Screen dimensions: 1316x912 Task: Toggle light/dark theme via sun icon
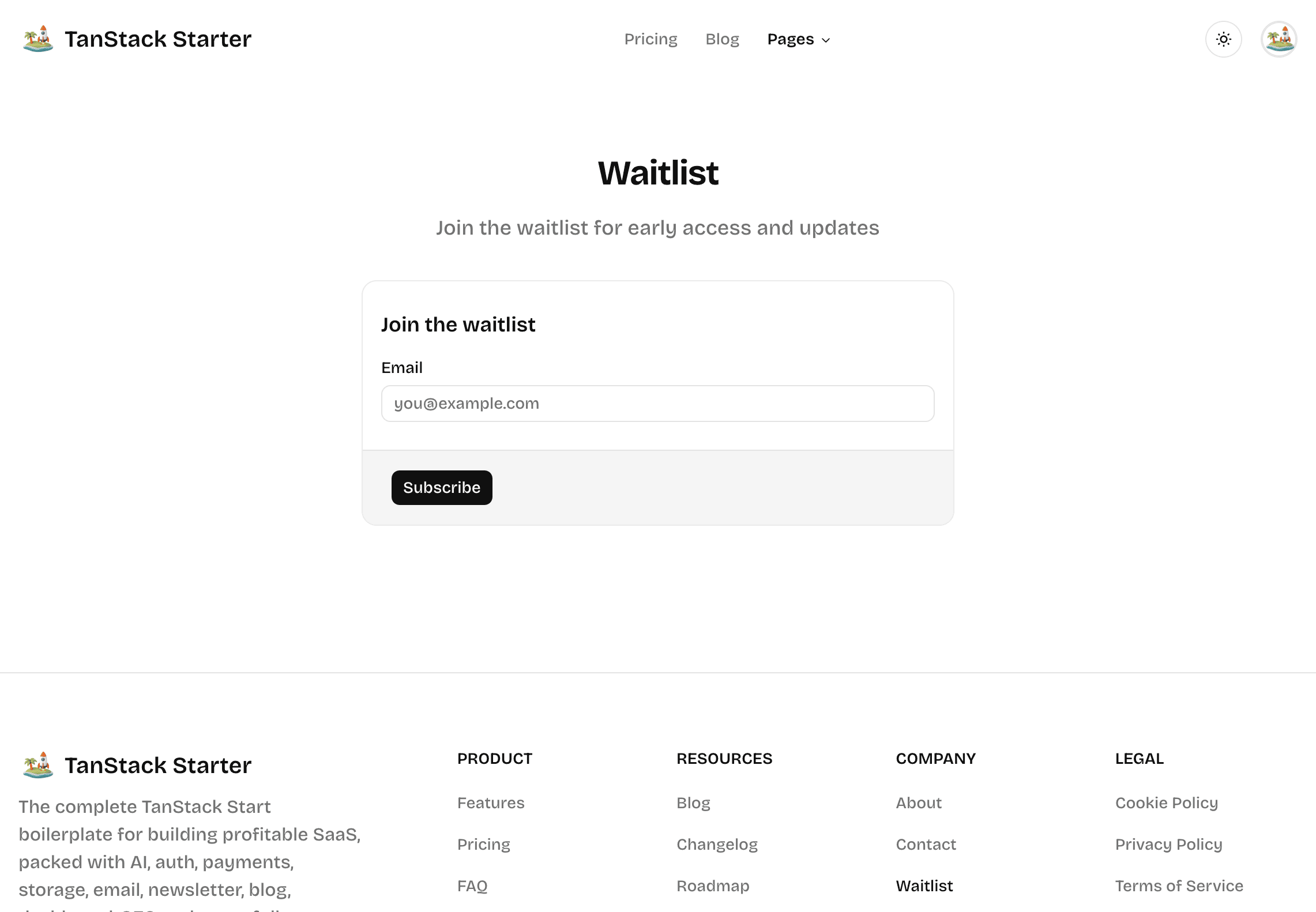coord(1223,39)
